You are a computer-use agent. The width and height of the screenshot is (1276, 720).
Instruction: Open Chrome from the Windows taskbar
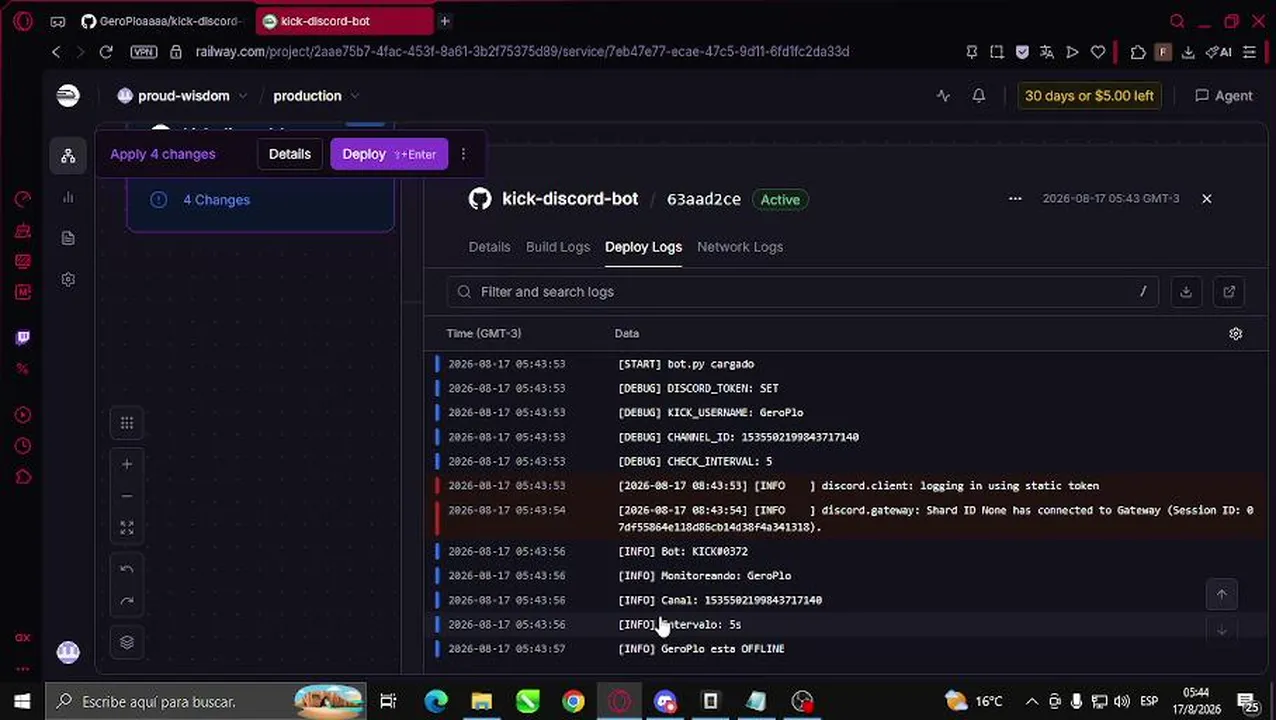573,701
